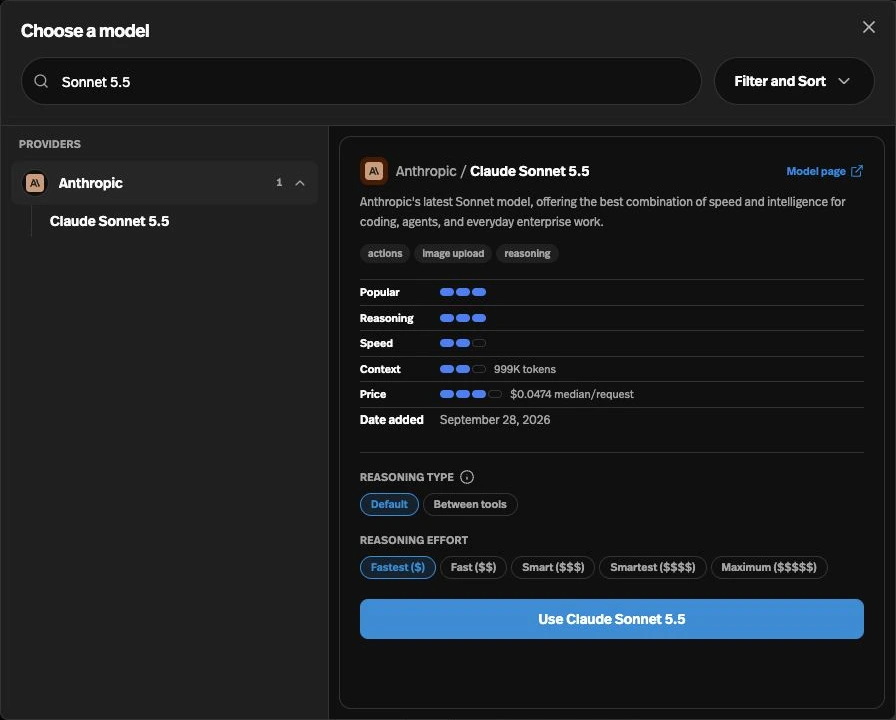Screen dimensions: 896x720
Task: Click the actions tag
Action: coord(385,253)
